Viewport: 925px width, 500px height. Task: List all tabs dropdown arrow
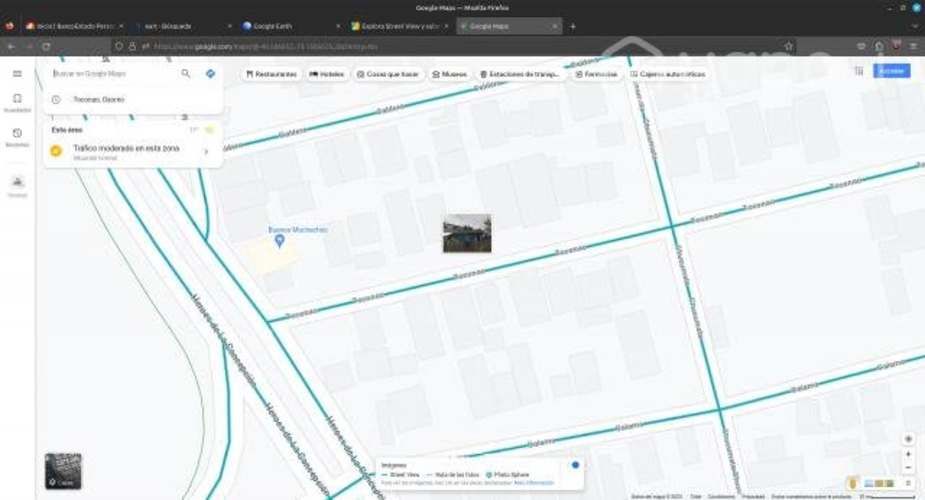916,27
